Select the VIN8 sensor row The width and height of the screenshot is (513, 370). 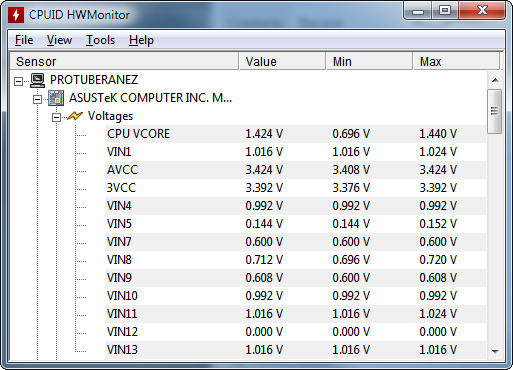[x=295, y=260]
